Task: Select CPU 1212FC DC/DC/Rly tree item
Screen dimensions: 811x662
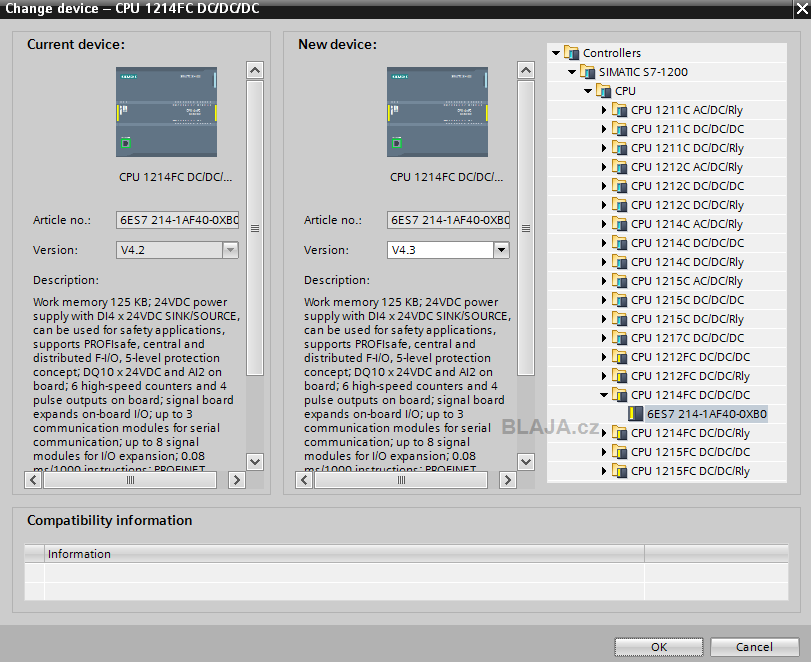Action: 690,376
